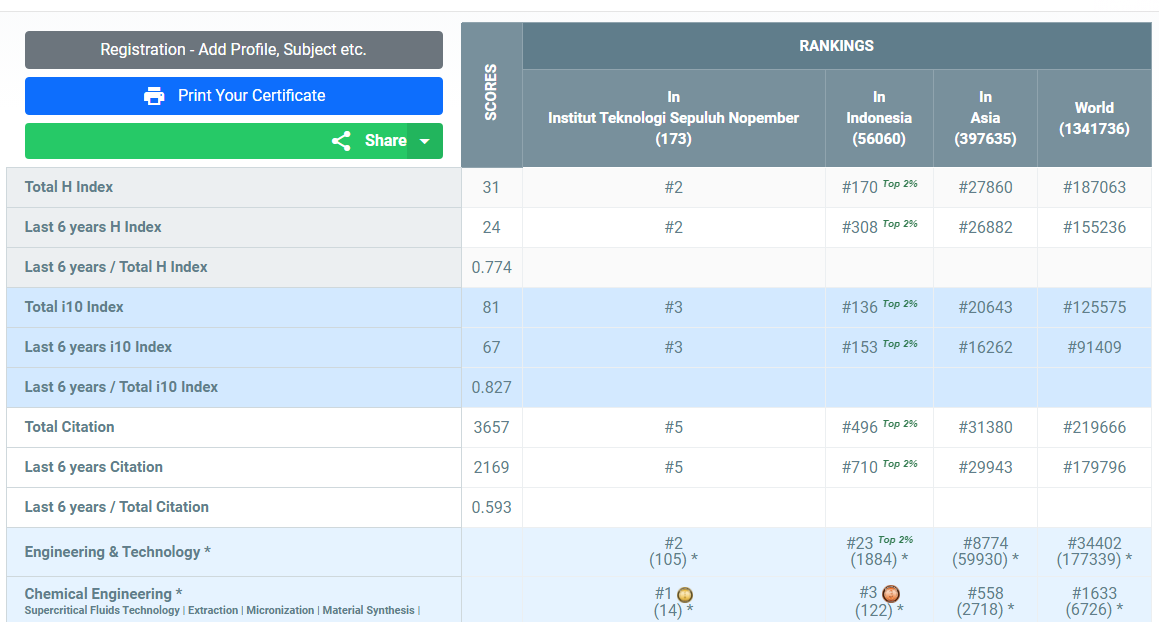Click Top 2% badge in Engineering & Technology row
This screenshot has height=622, width=1159.
(x=895, y=540)
